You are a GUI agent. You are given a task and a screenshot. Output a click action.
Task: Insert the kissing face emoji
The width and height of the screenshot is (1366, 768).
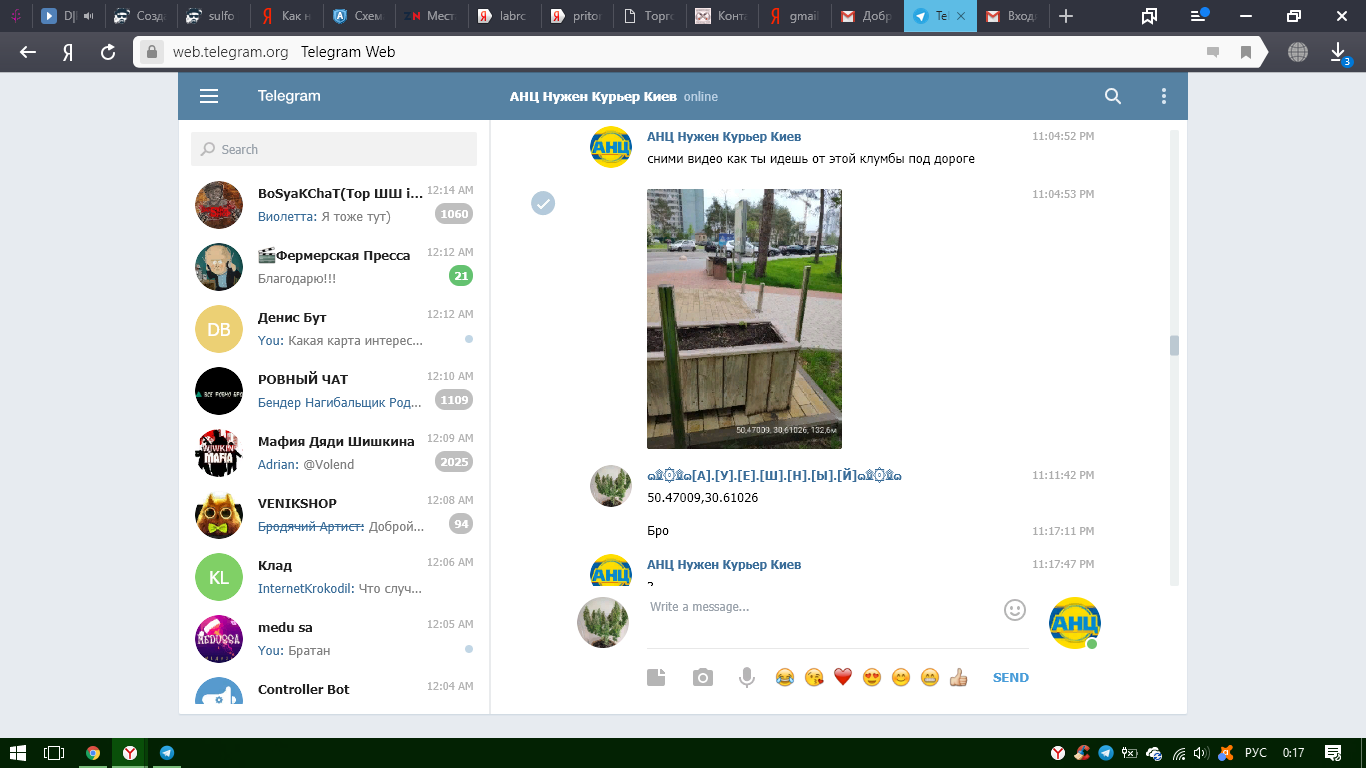pos(814,678)
